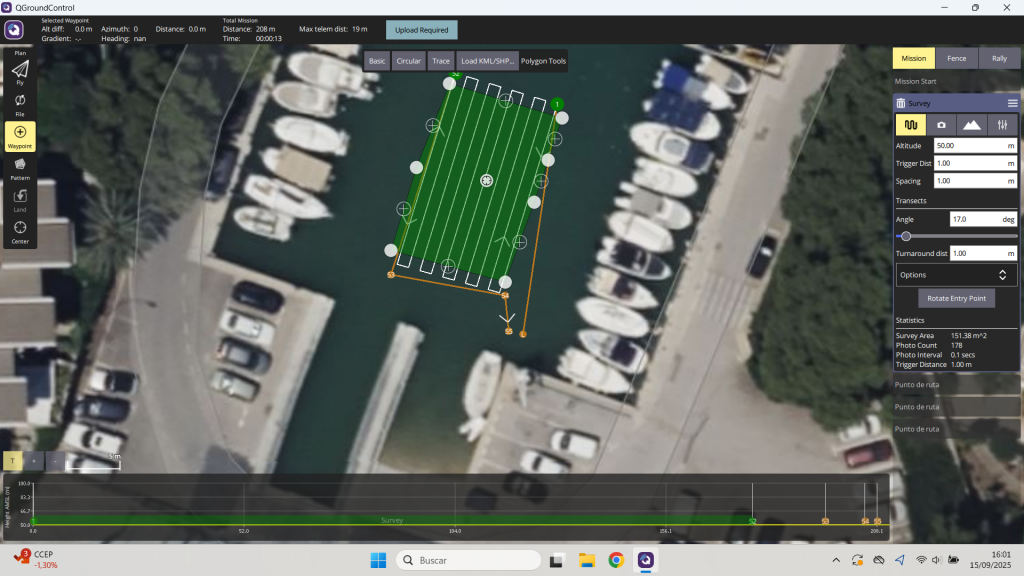Switch to Fly view using paper plane icon

20,72
